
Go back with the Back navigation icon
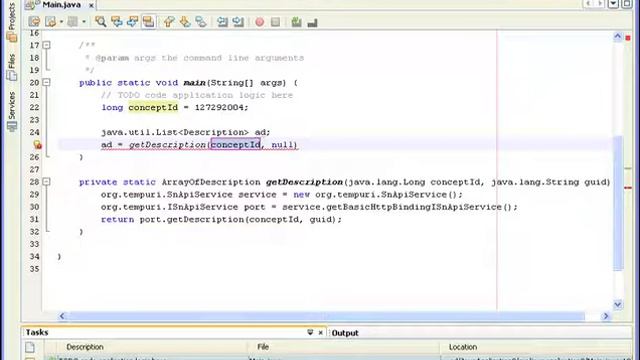pyautogui.click(x=51, y=22)
